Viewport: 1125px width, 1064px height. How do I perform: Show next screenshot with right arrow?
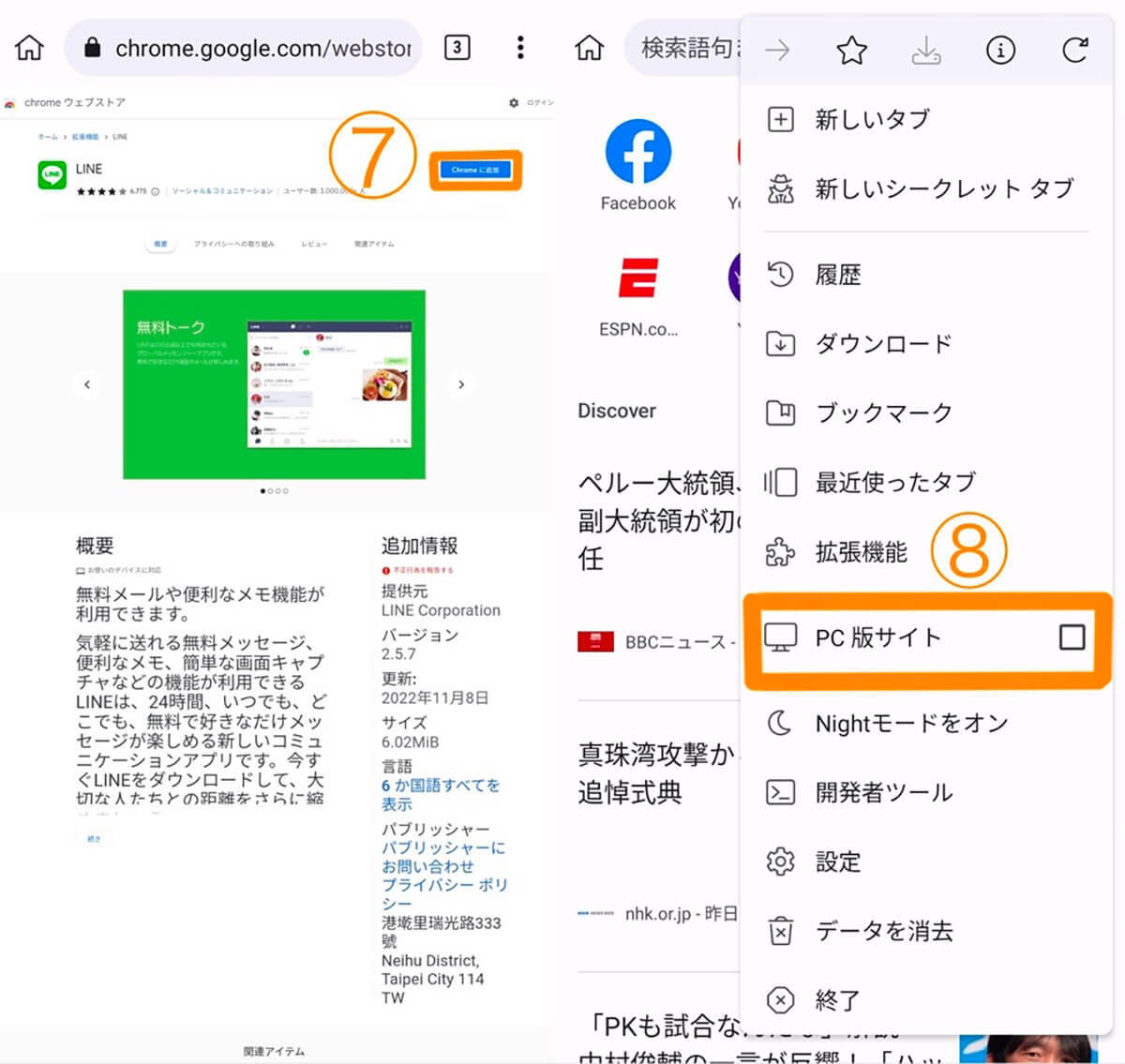[x=461, y=384]
